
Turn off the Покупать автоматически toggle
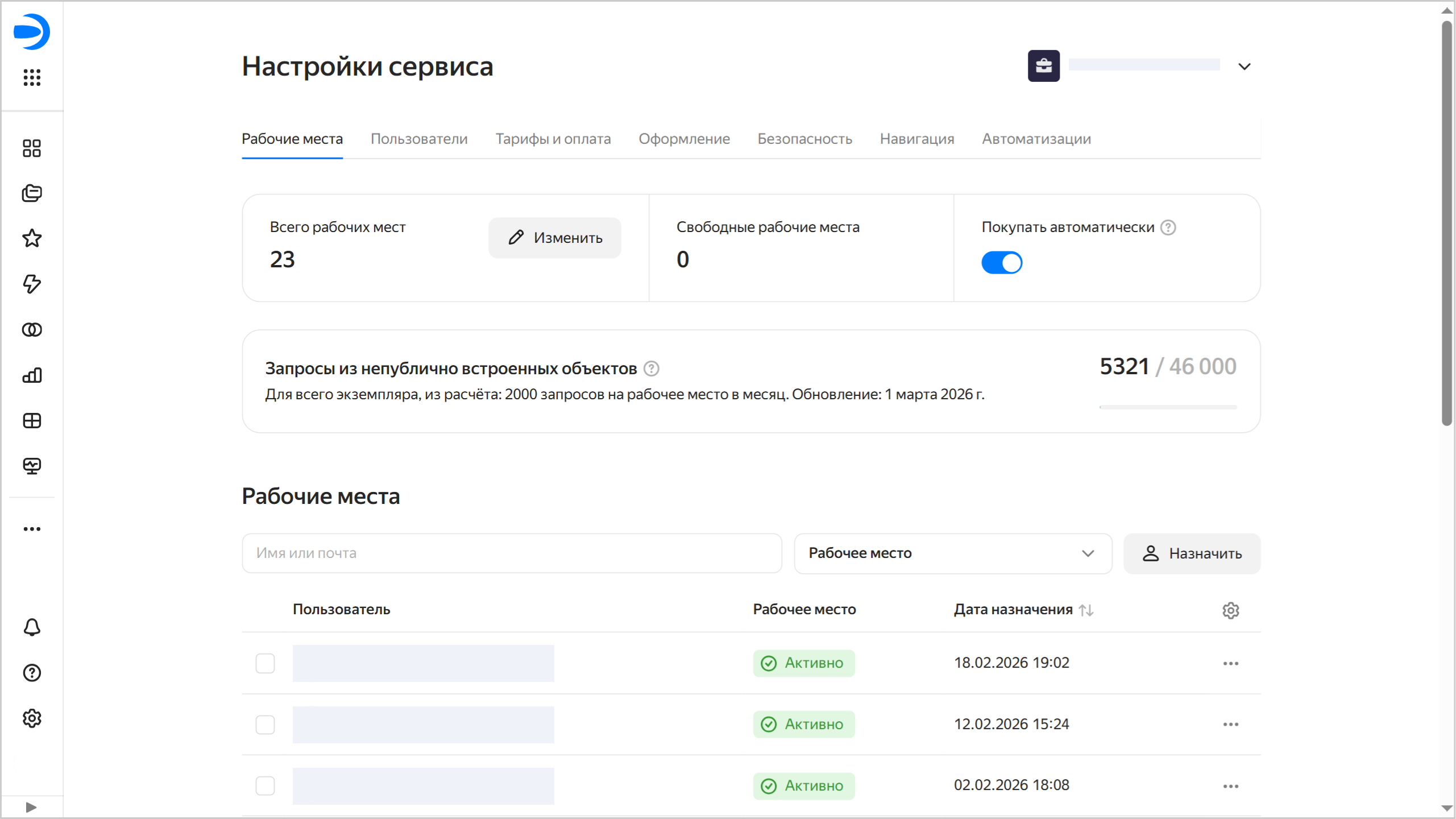click(1002, 263)
